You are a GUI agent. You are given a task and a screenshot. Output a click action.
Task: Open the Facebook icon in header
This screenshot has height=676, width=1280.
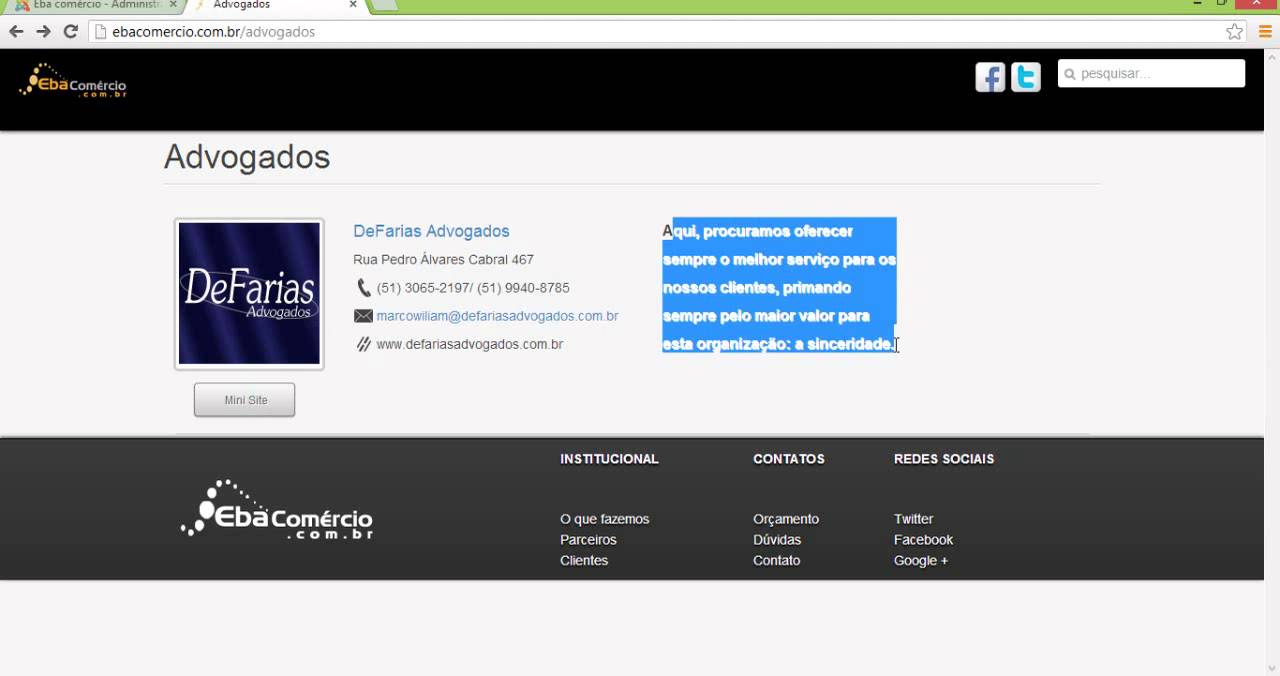(990, 77)
